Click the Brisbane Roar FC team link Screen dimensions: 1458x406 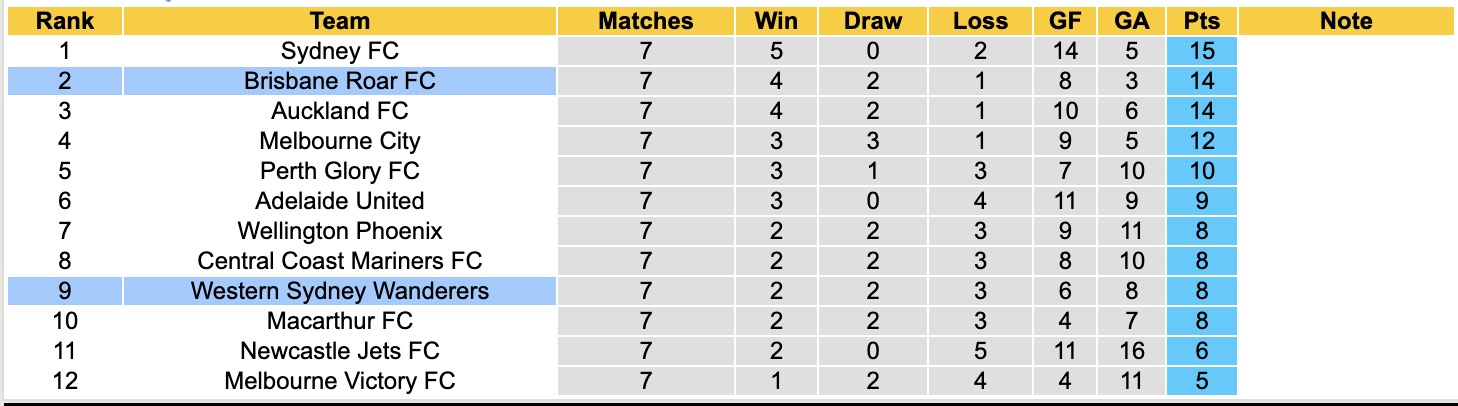340,81
